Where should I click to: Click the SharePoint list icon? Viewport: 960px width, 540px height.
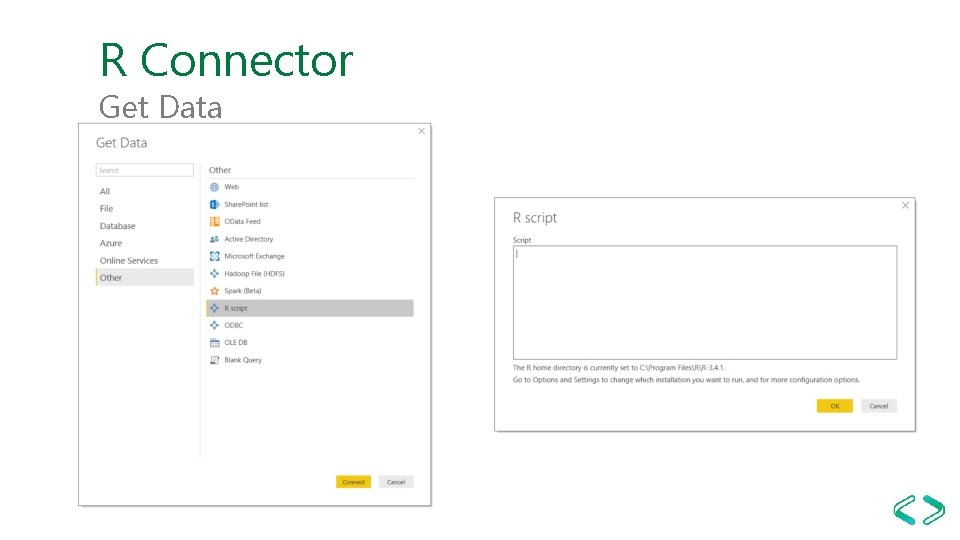214,204
